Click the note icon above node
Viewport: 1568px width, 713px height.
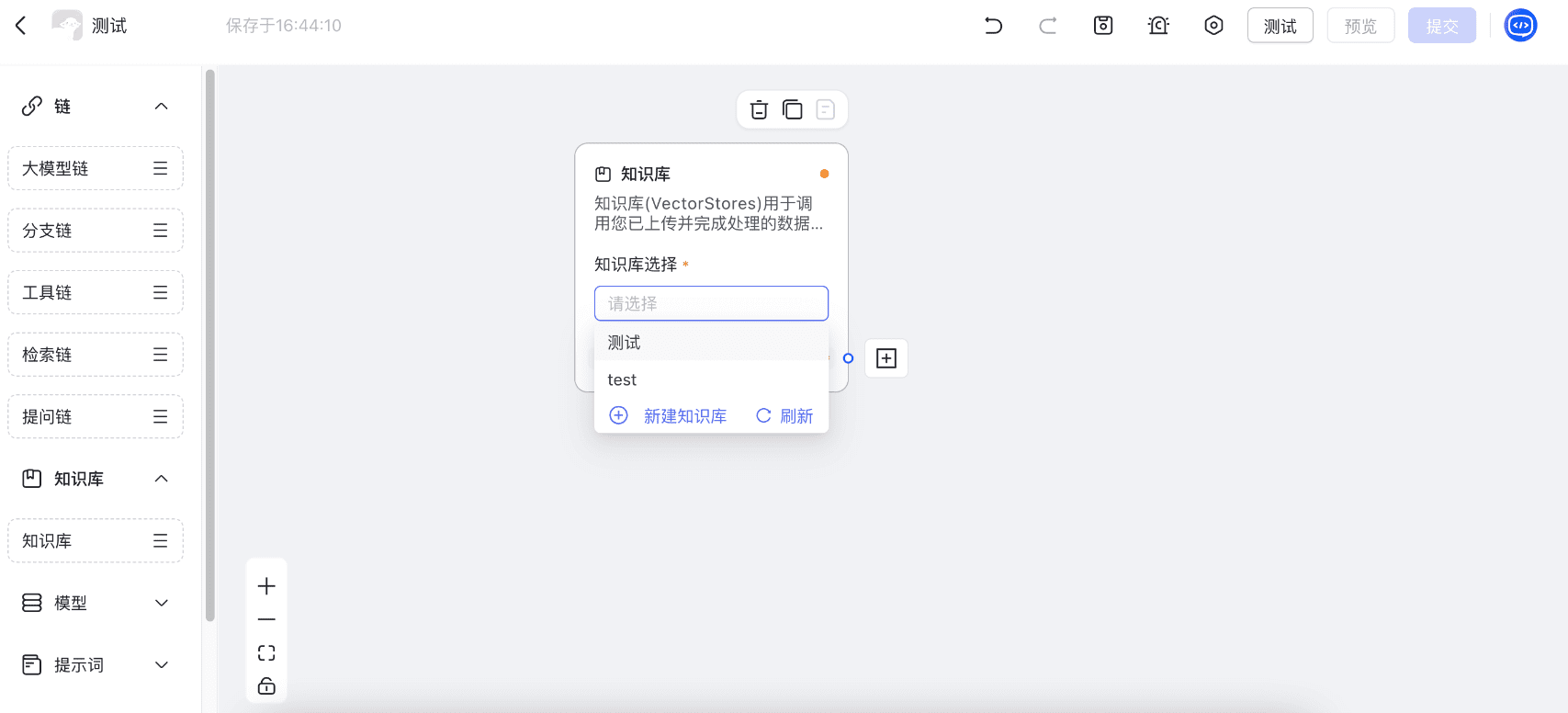pyautogui.click(x=825, y=110)
